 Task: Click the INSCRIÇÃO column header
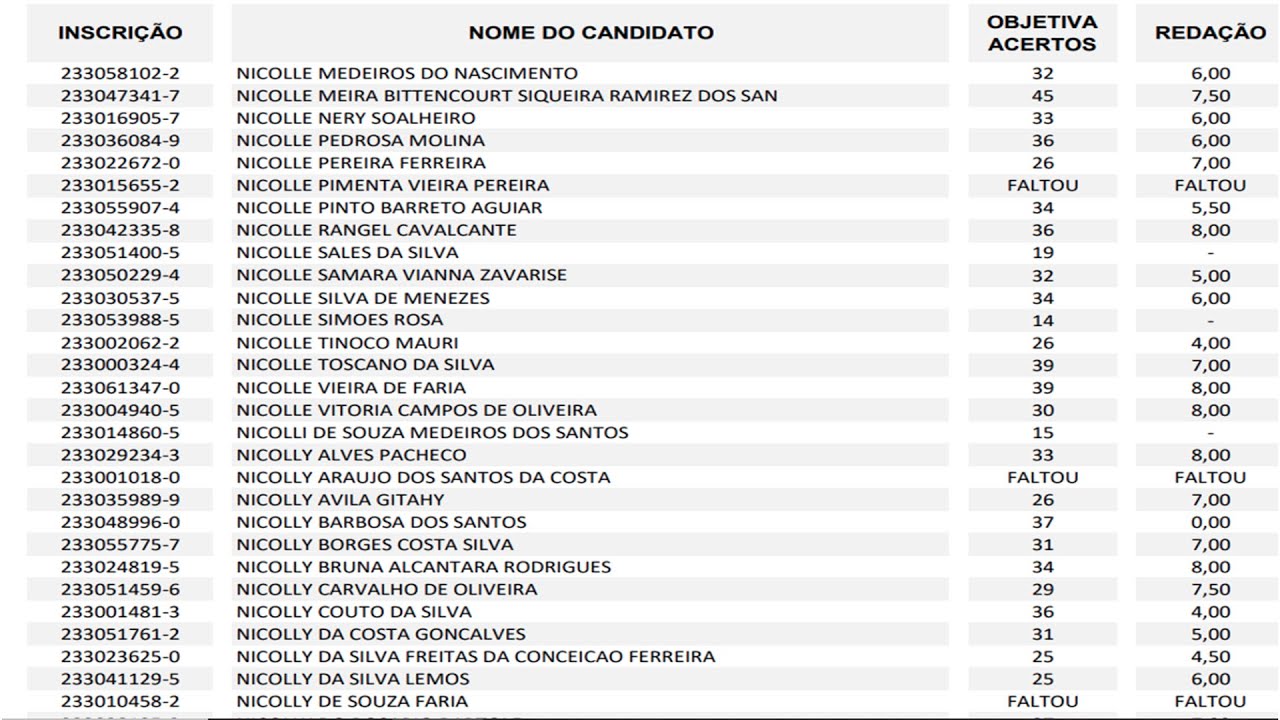[x=120, y=33]
